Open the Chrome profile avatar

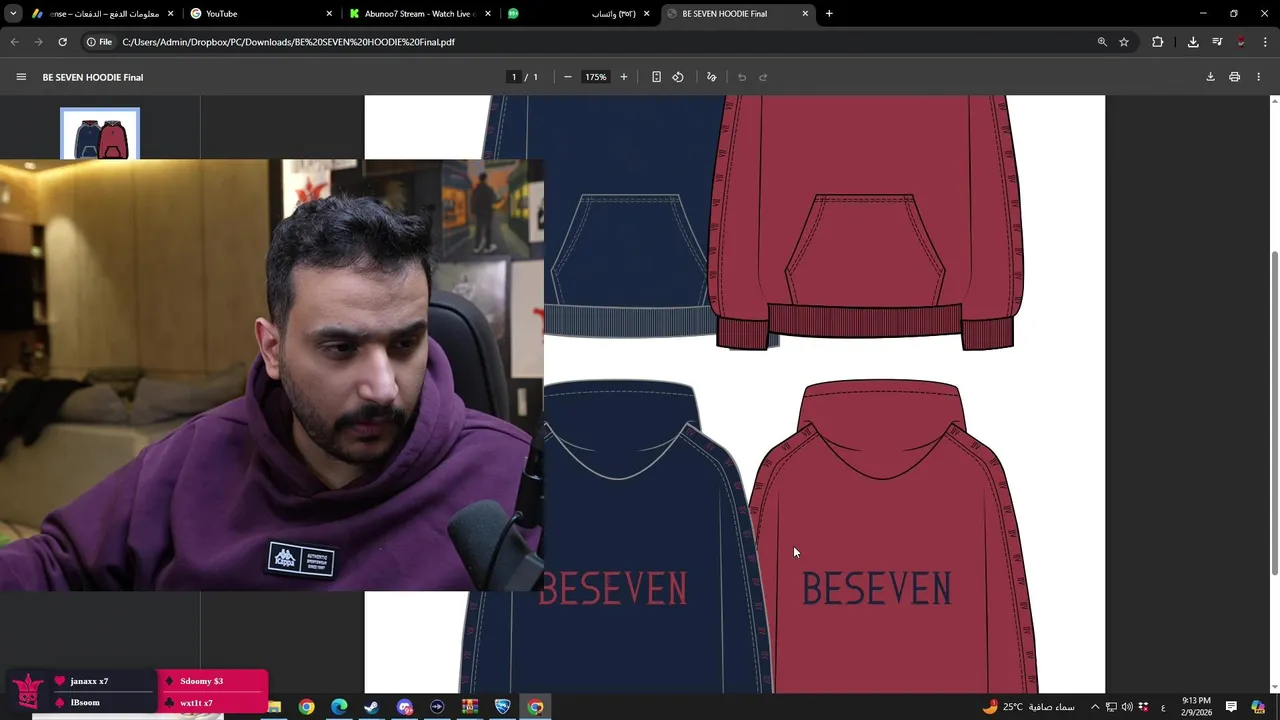[x=1241, y=42]
